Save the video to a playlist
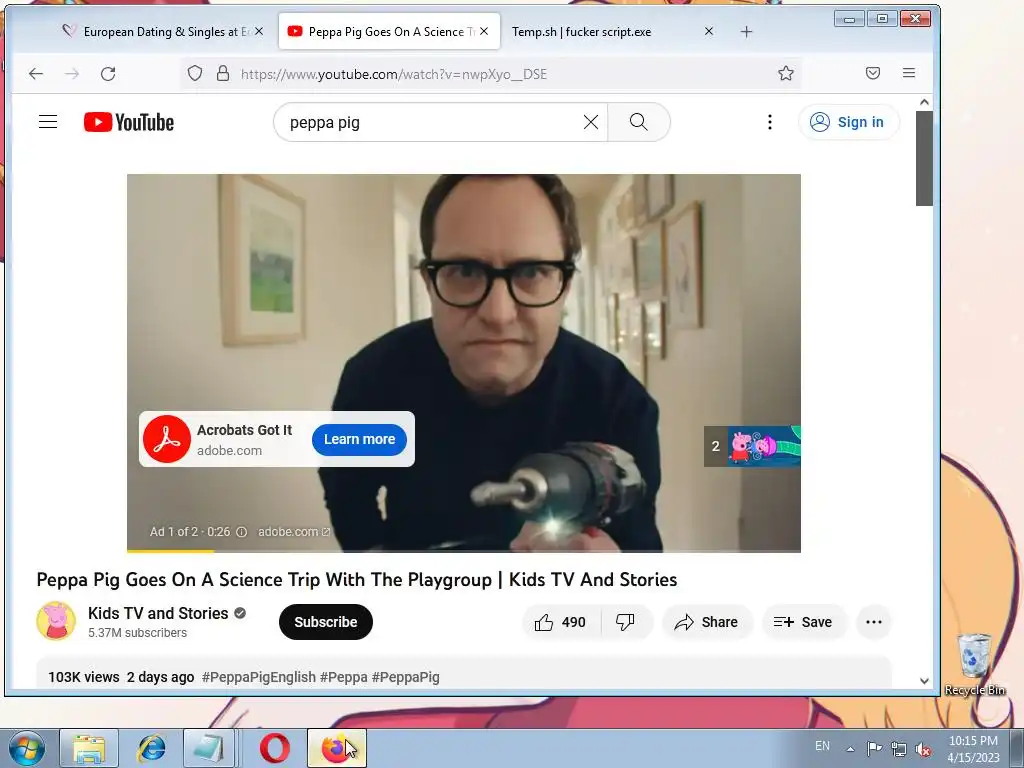The image size is (1024, 768). click(x=803, y=622)
